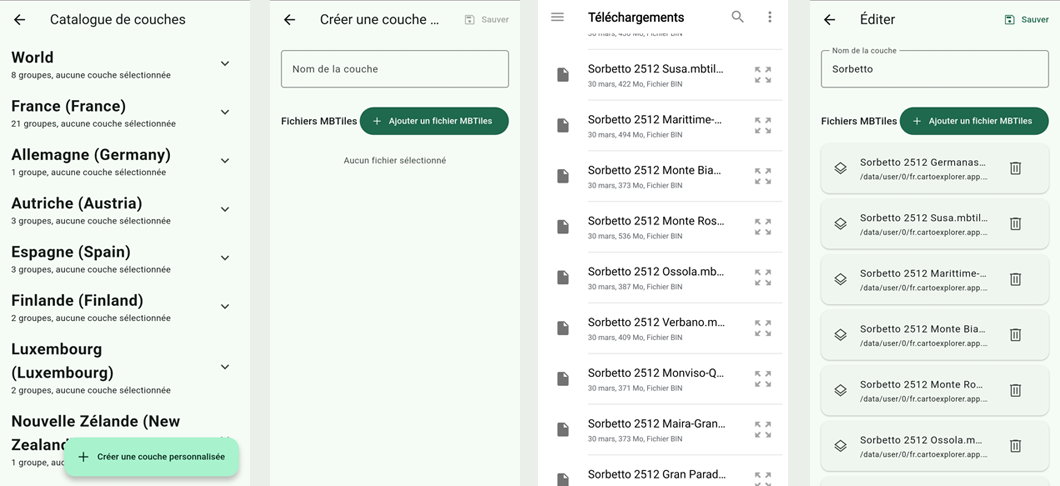The width and height of the screenshot is (1060, 486).
Task: Expand France (France) group list
Action: (225, 112)
